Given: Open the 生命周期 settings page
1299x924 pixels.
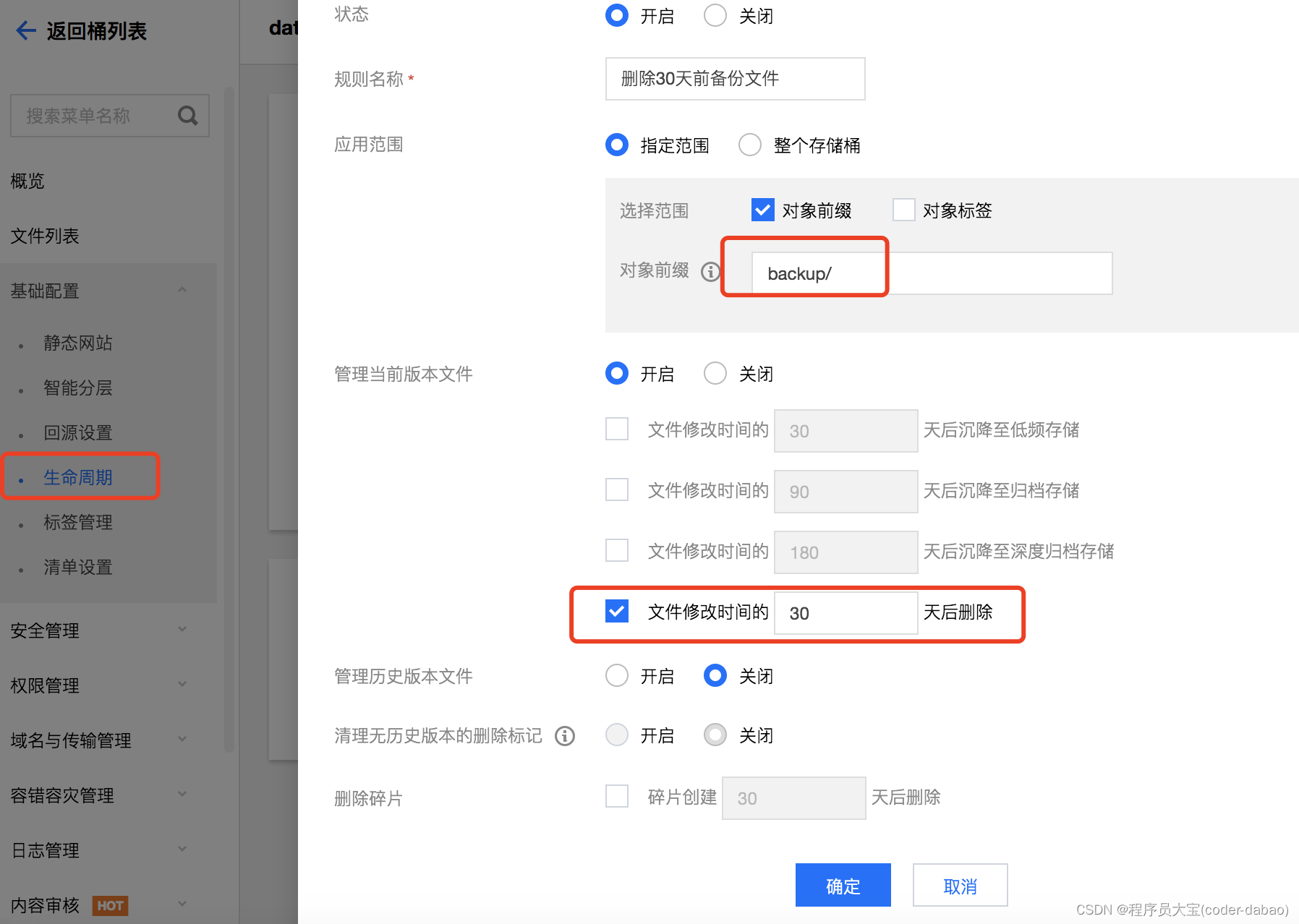Looking at the screenshot, I should [77, 476].
